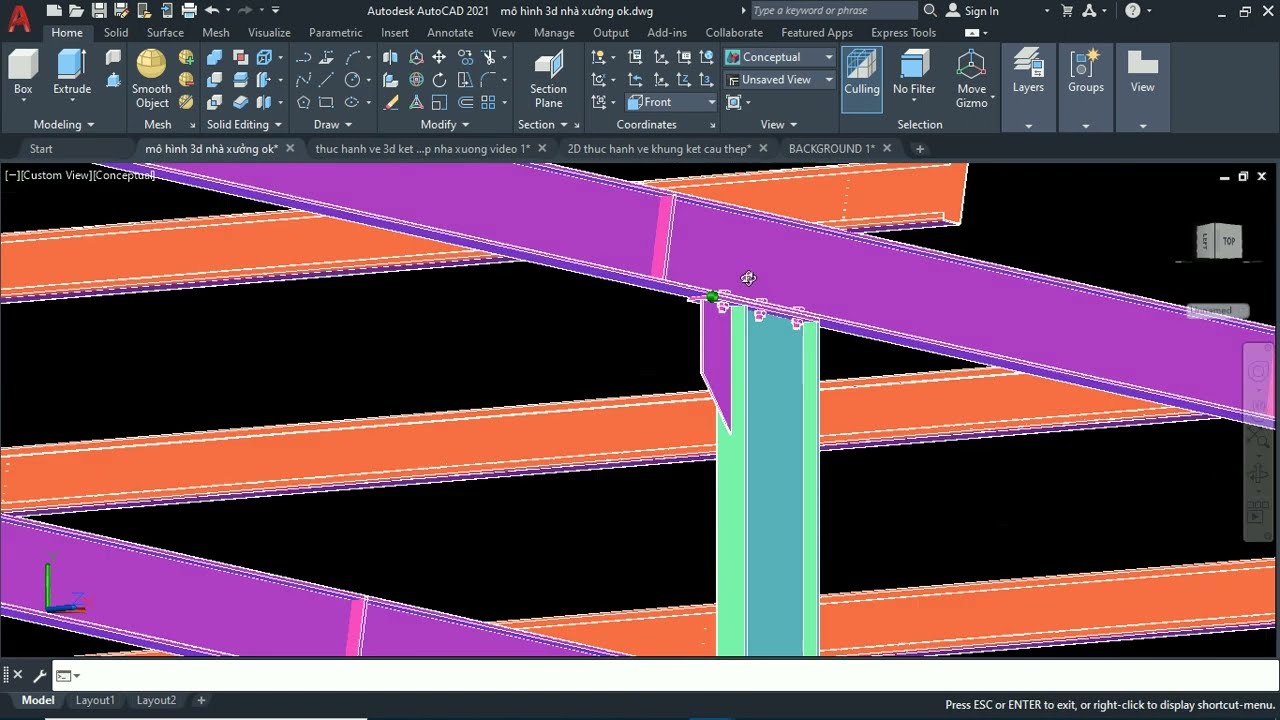Expand the Draw panel

333,125
